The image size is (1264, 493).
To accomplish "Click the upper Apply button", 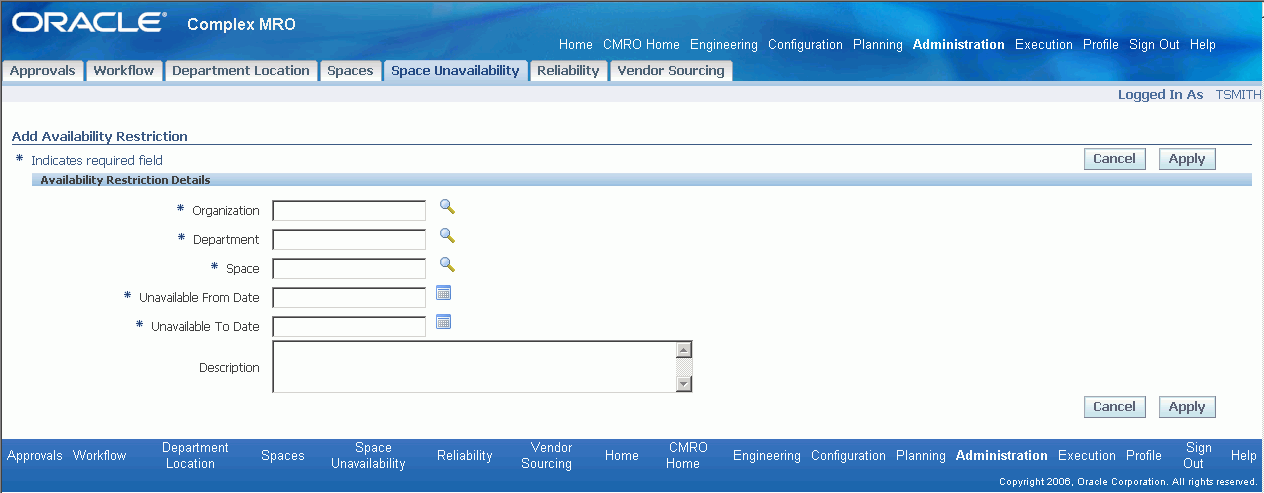I will click(x=1187, y=159).
